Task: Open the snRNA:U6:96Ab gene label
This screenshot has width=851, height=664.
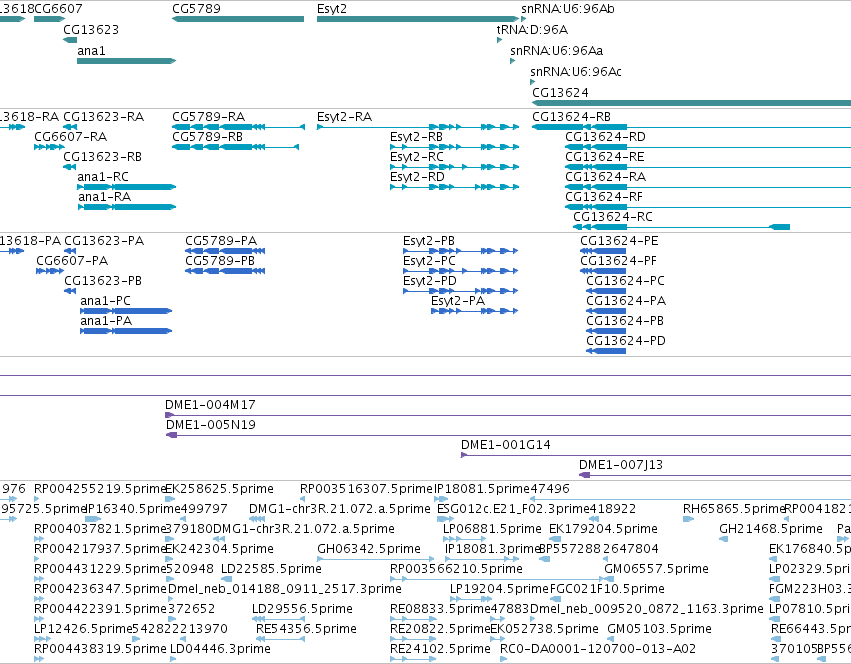Action: pos(568,9)
